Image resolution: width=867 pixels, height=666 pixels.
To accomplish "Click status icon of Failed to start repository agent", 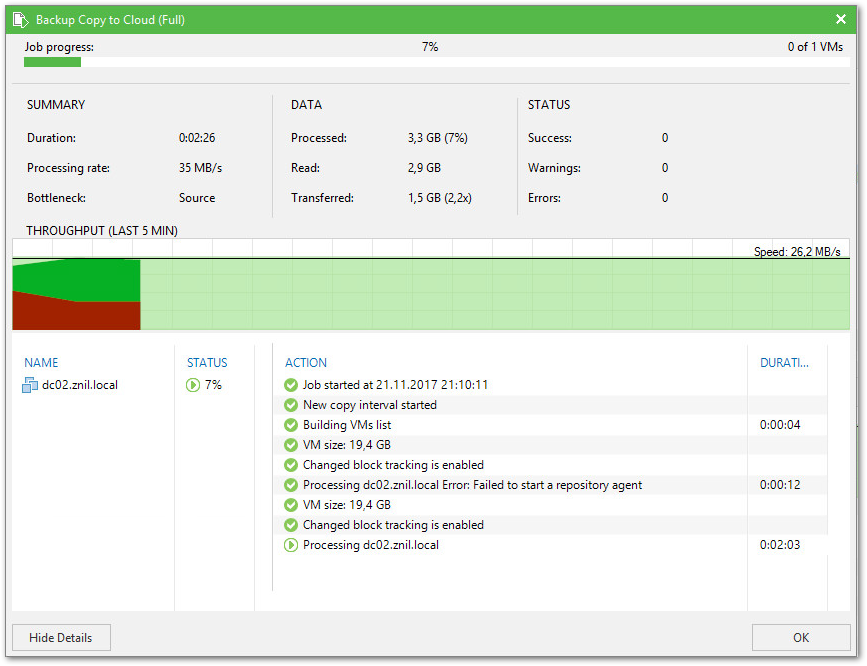I will pos(291,485).
